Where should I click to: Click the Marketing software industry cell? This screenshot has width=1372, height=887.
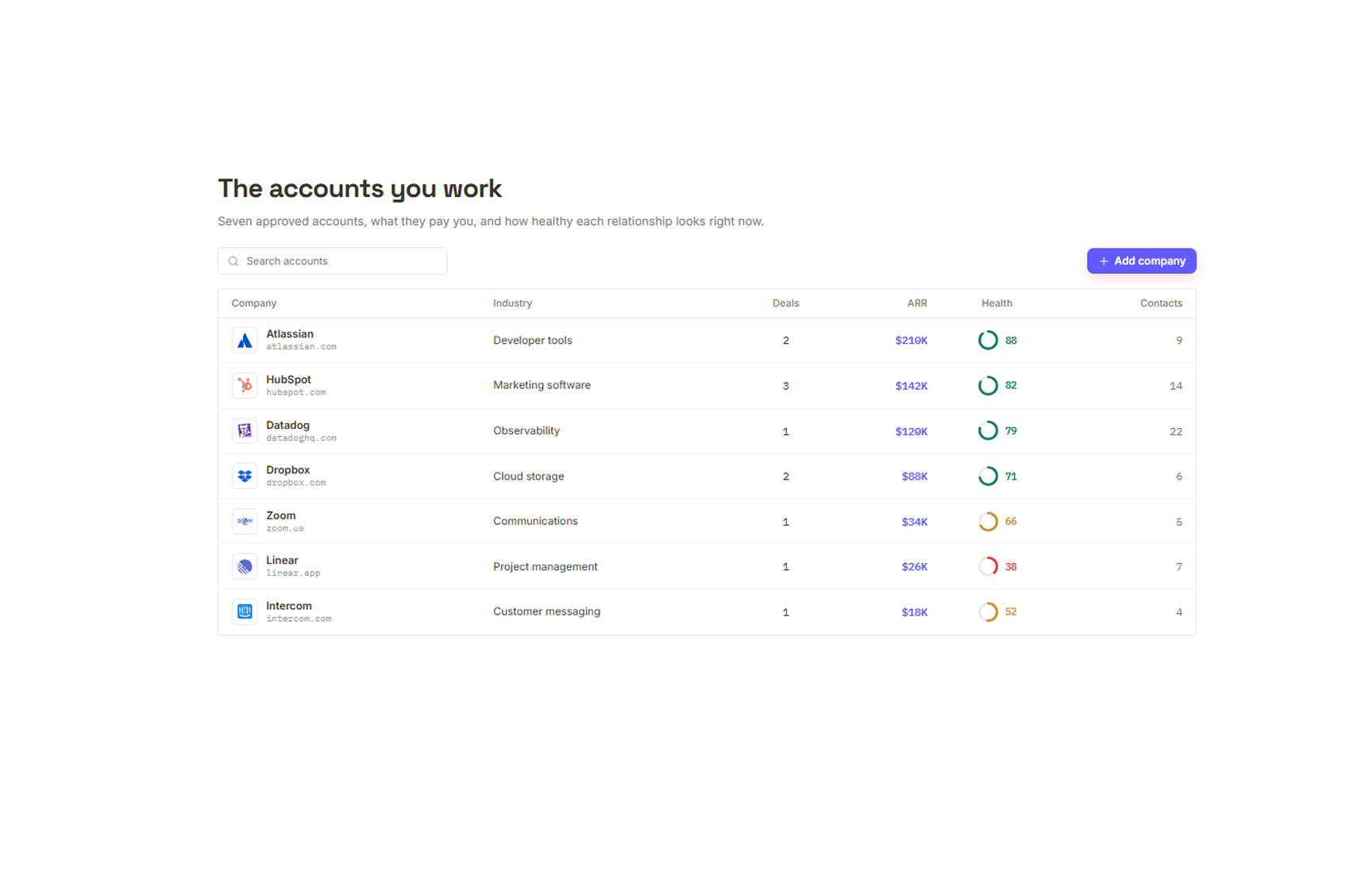(541, 385)
